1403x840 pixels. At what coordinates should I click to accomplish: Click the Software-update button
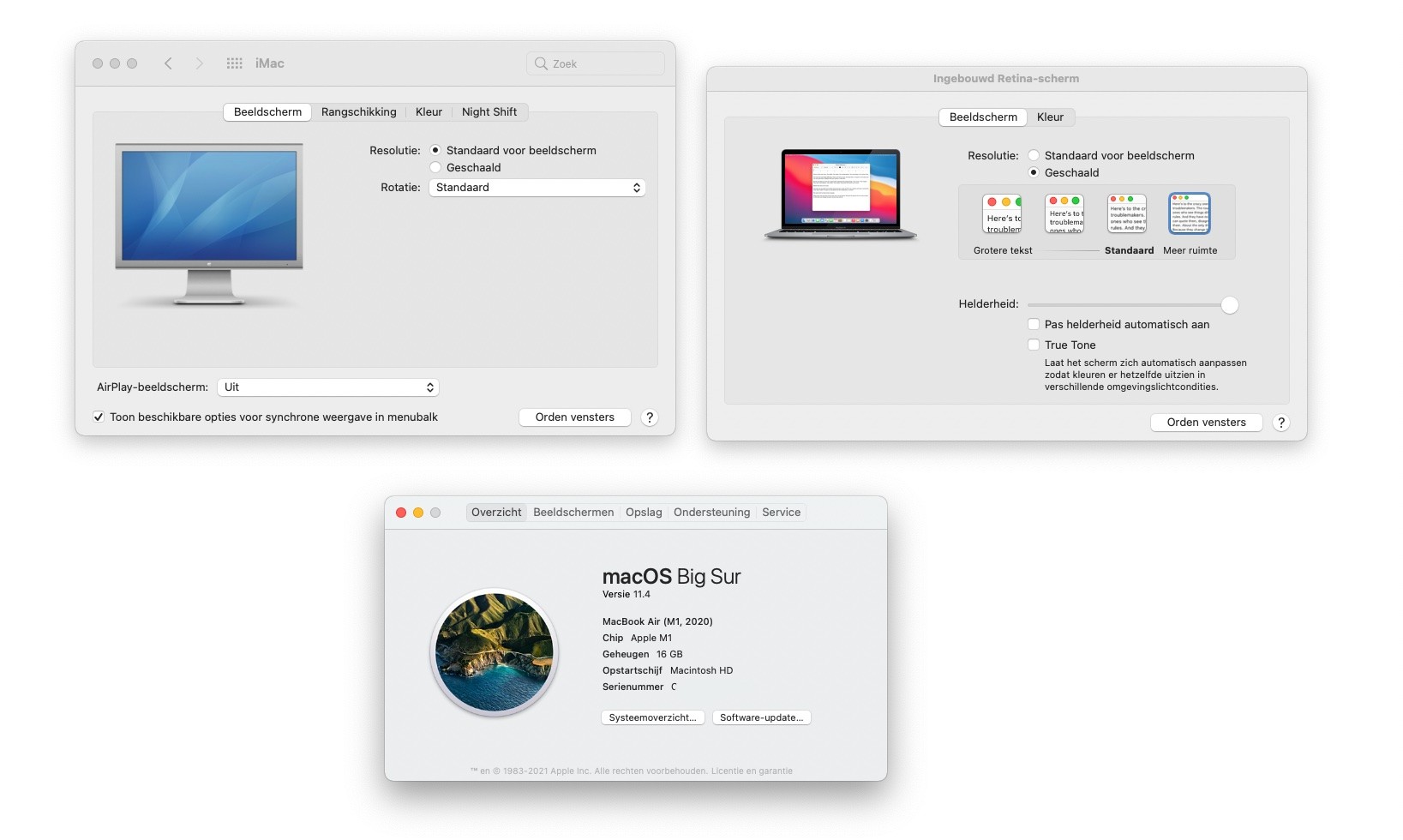click(x=761, y=717)
